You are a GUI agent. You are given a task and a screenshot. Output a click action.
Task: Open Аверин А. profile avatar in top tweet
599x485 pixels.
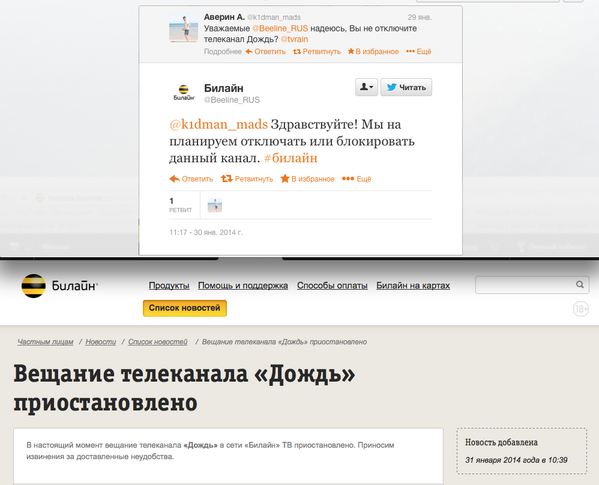point(184,28)
